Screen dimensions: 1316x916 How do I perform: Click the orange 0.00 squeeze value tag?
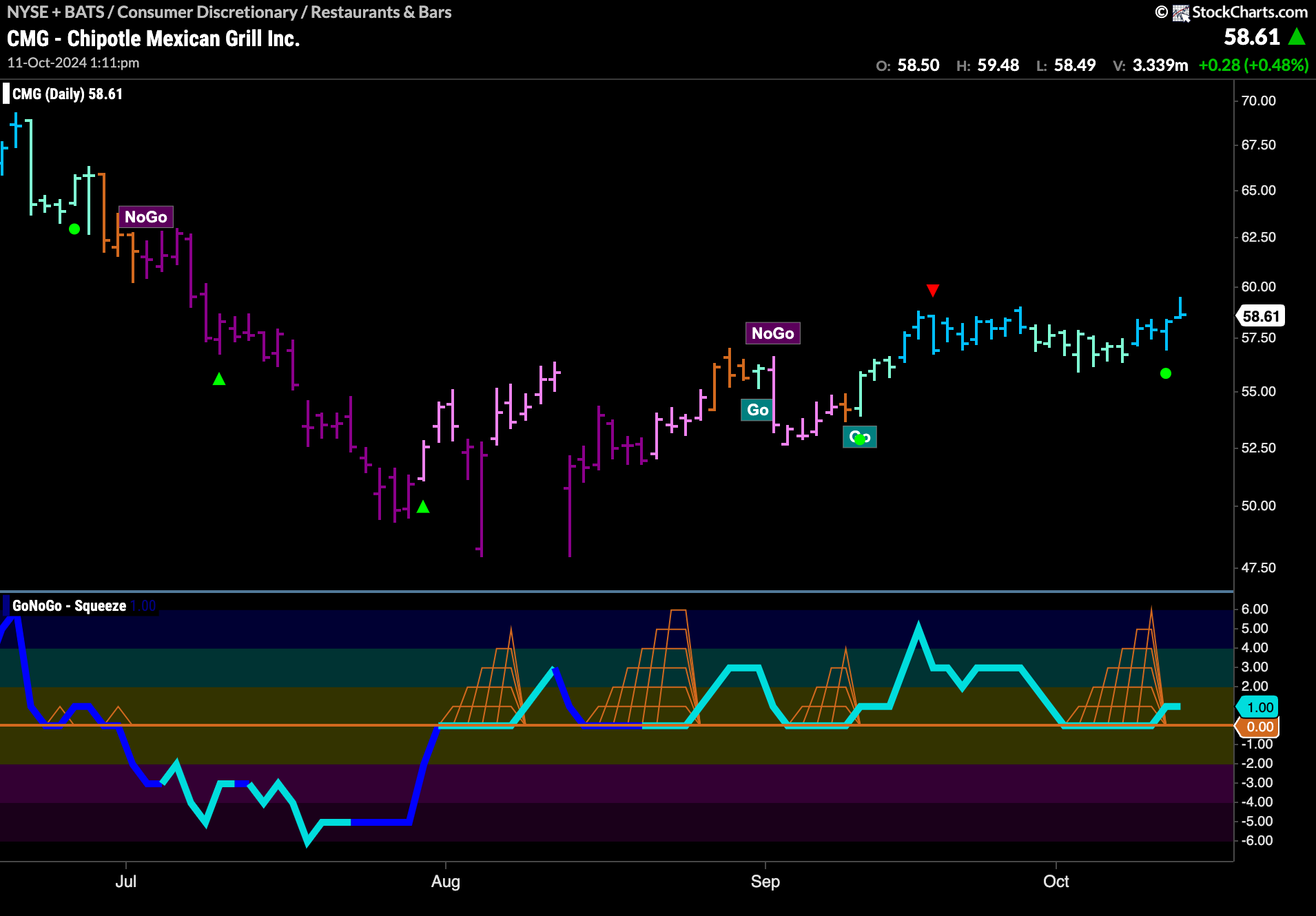pos(1258,727)
